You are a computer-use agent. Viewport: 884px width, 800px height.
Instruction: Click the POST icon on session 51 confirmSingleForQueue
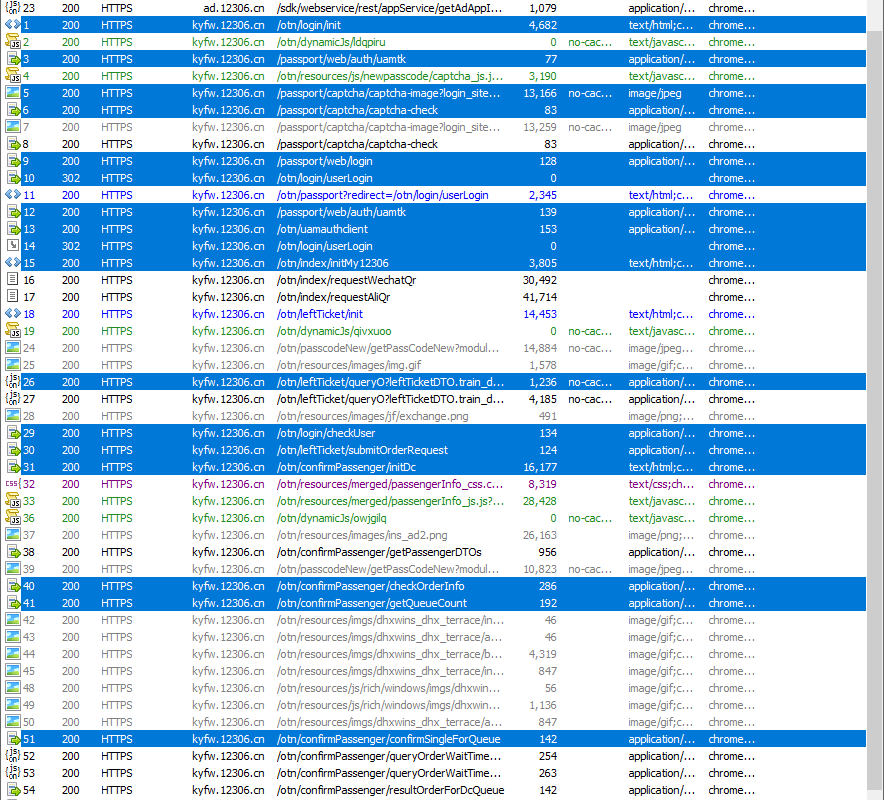tap(13, 739)
